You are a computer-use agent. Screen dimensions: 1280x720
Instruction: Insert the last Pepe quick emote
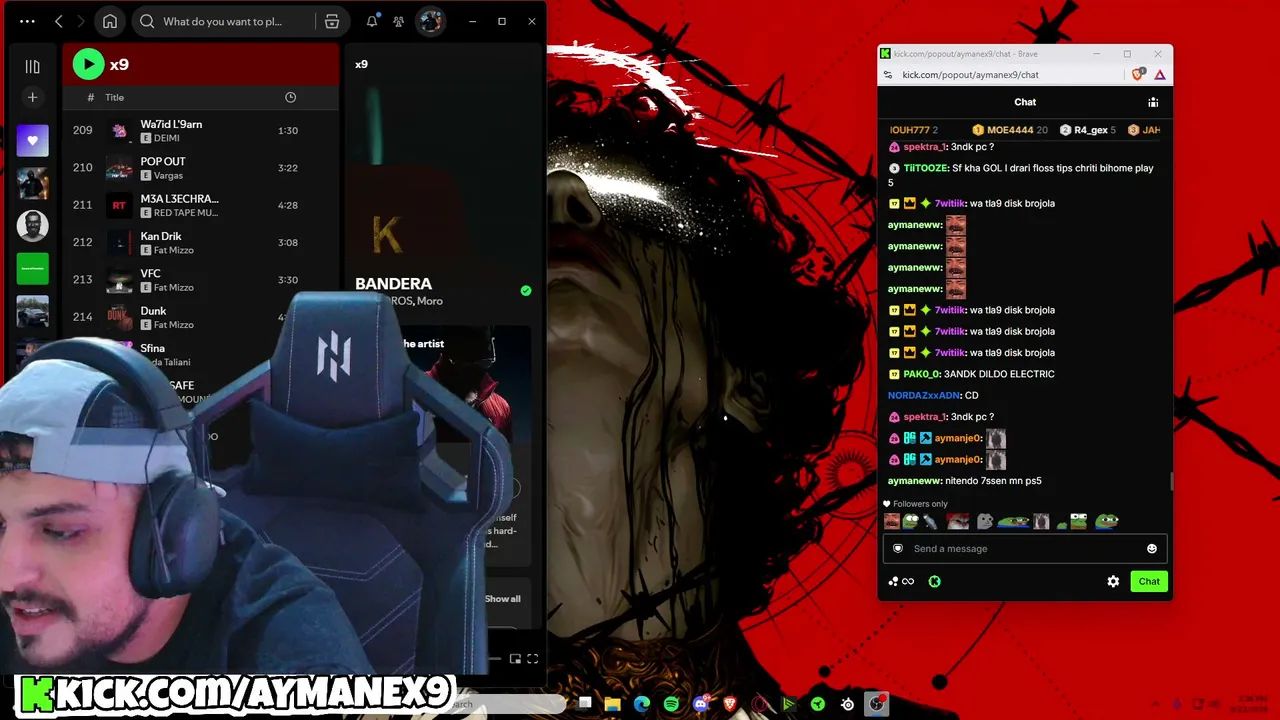[x=1106, y=521]
